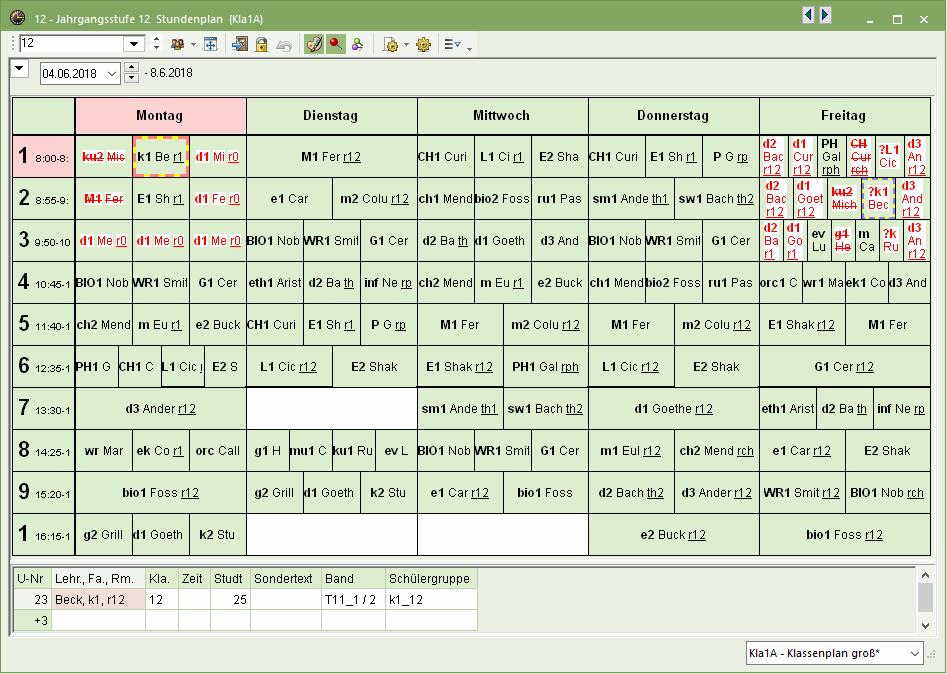Select Friday lesson E2 Shak in period 8
The width and height of the screenshot is (947, 674).
(x=887, y=451)
